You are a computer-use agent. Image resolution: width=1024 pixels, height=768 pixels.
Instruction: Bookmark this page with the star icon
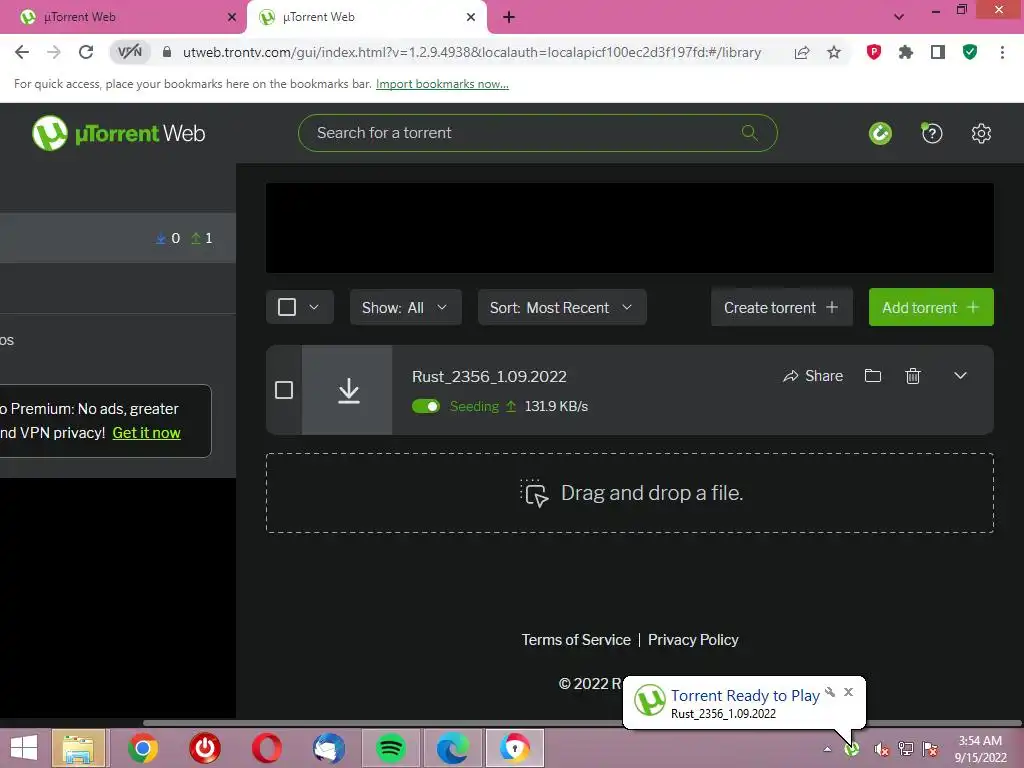point(834,52)
